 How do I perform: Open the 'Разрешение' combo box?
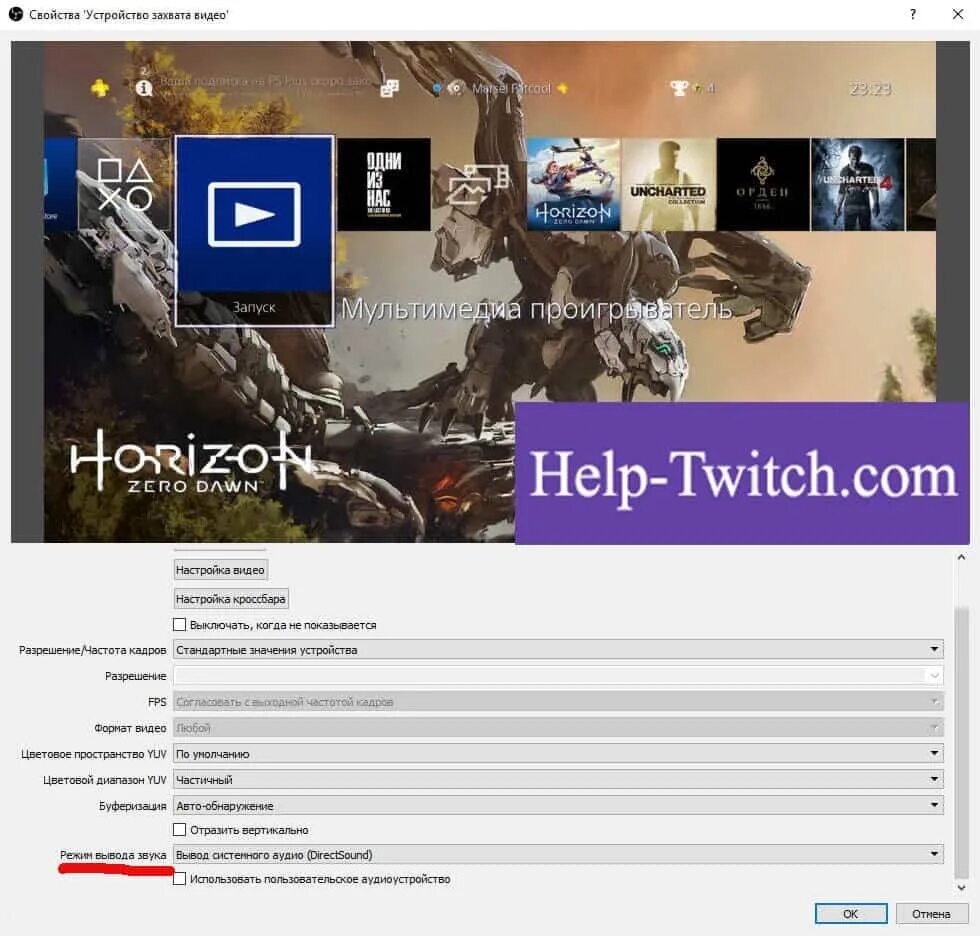tap(558, 675)
